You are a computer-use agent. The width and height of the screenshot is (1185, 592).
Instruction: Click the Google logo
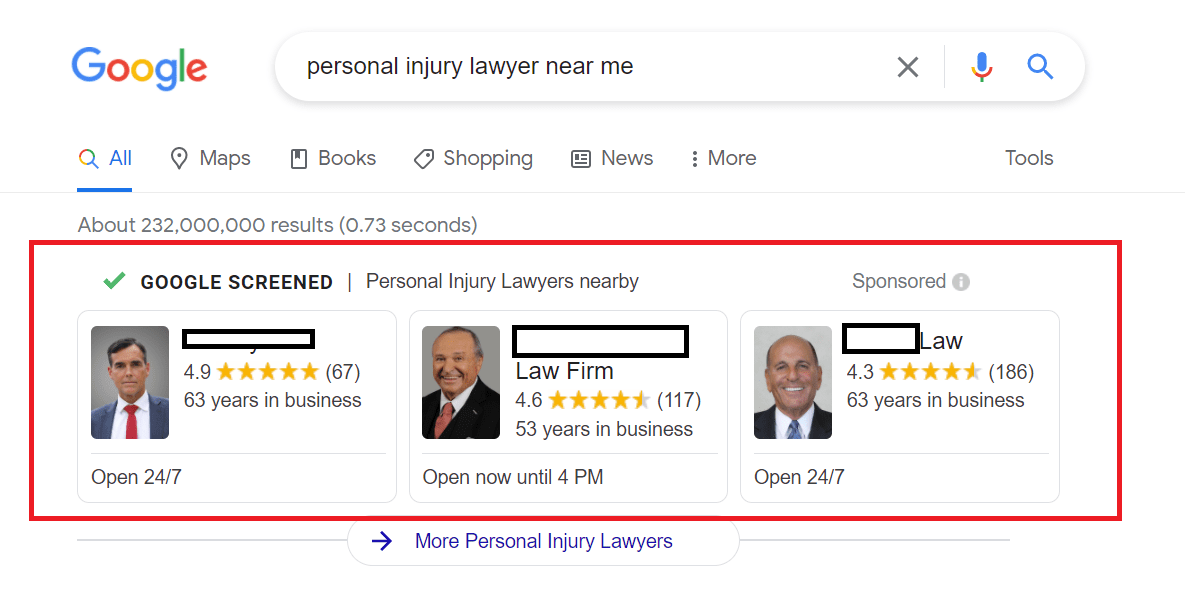(139, 67)
